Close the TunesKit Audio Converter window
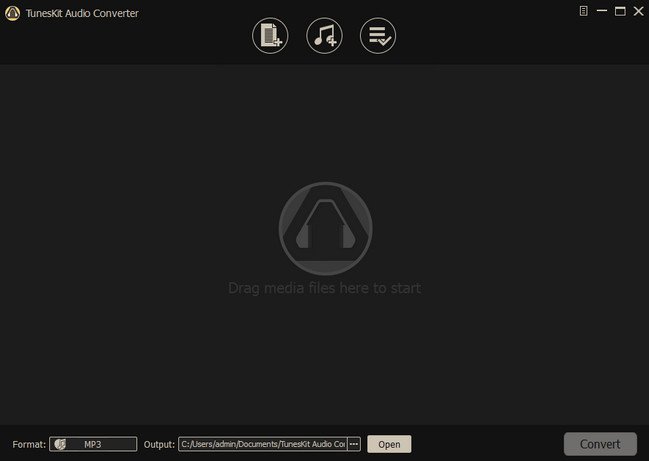This screenshot has height=461, width=649. (x=637, y=12)
